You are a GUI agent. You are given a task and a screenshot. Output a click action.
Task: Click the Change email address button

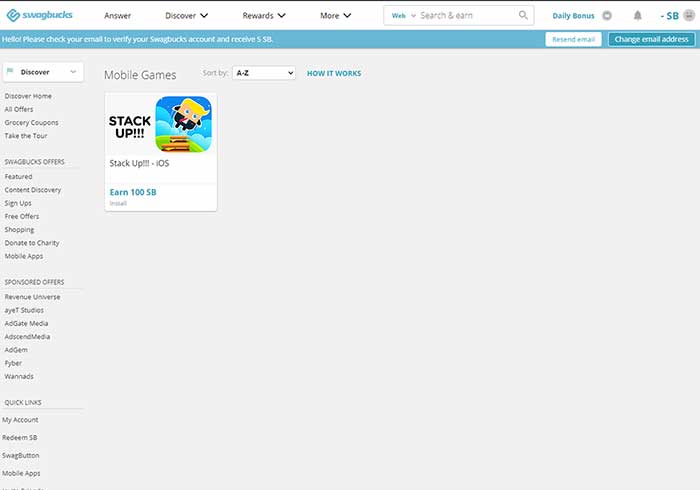tap(651, 39)
